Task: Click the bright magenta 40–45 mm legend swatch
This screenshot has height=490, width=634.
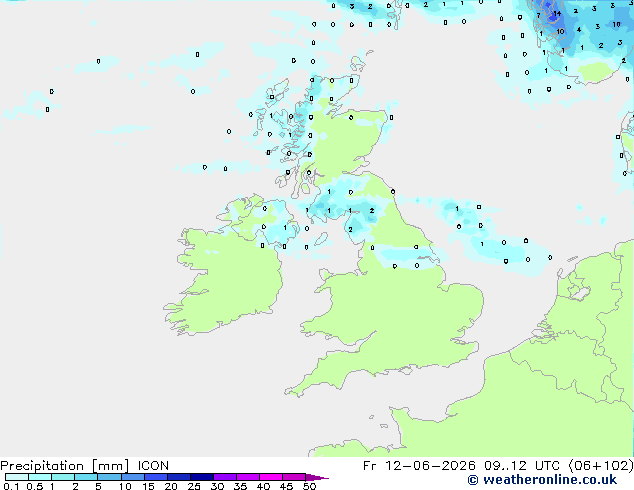Action: (271, 477)
